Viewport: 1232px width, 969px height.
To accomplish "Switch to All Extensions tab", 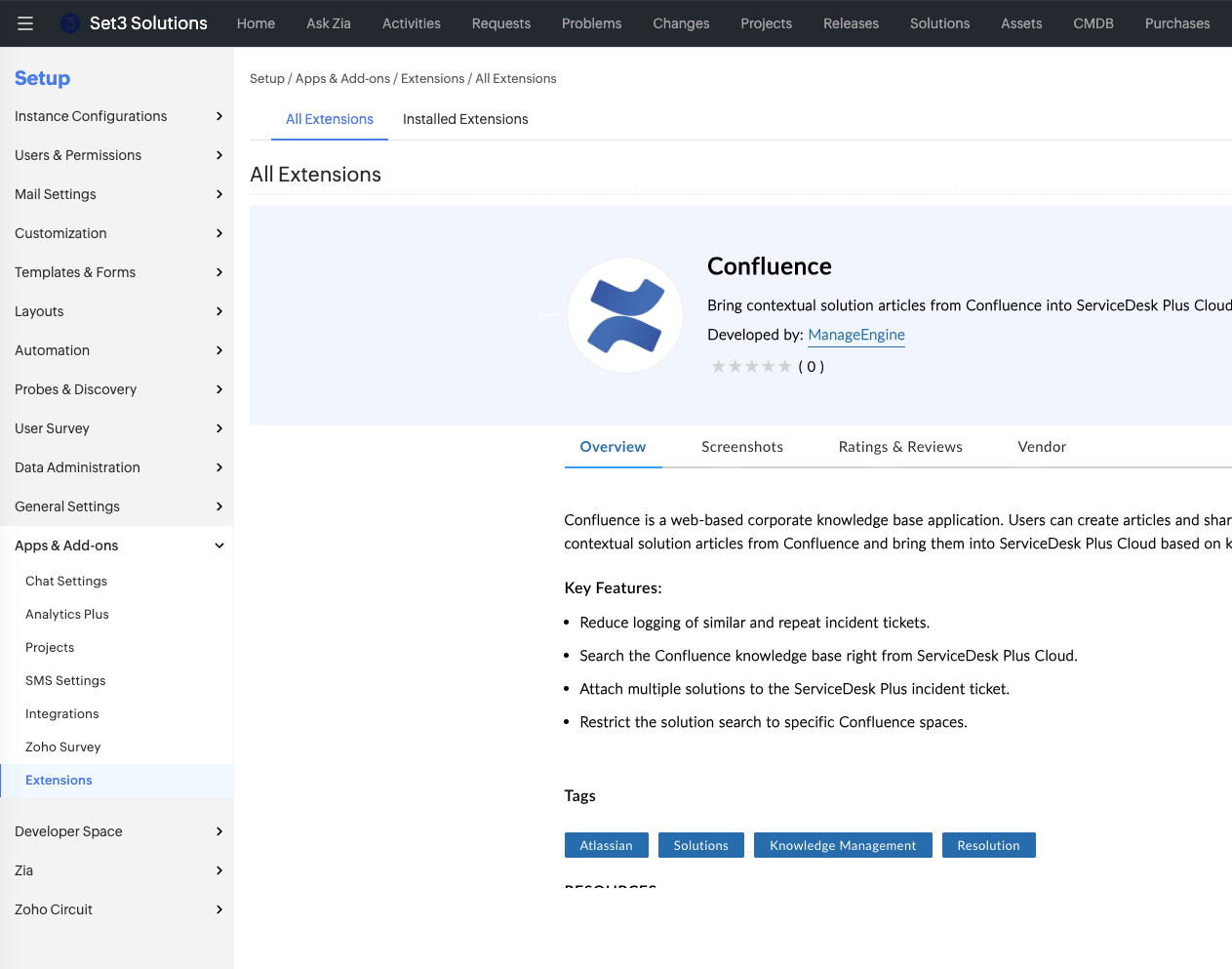I will 330,119.
